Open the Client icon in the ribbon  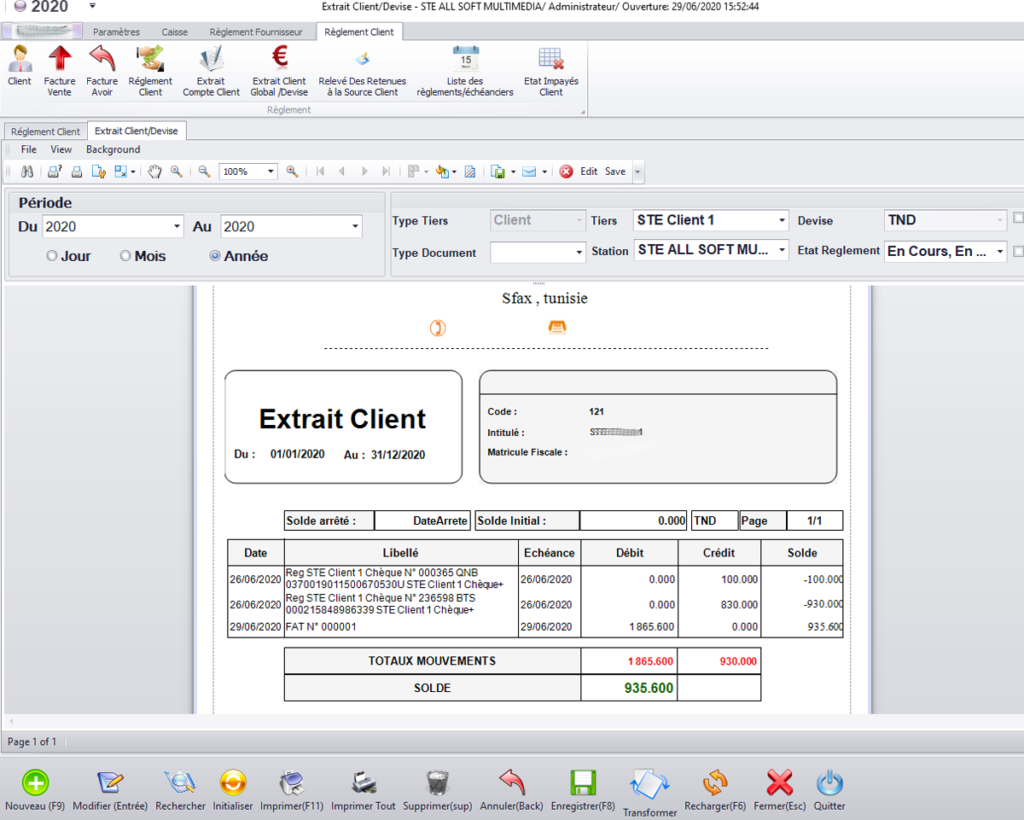[x=20, y=66]
